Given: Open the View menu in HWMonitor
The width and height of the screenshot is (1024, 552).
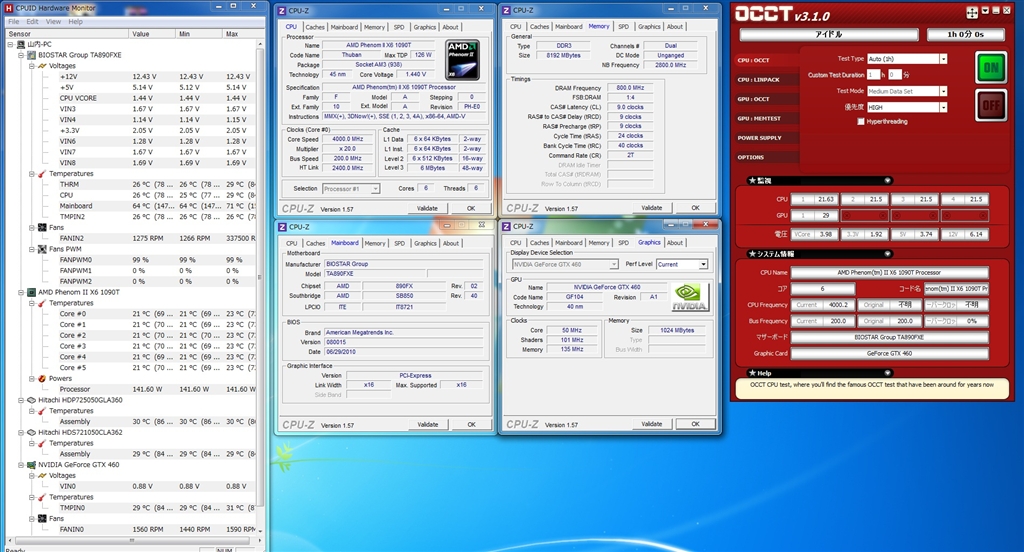Looking at the screenshot, I should pos(54,22).
